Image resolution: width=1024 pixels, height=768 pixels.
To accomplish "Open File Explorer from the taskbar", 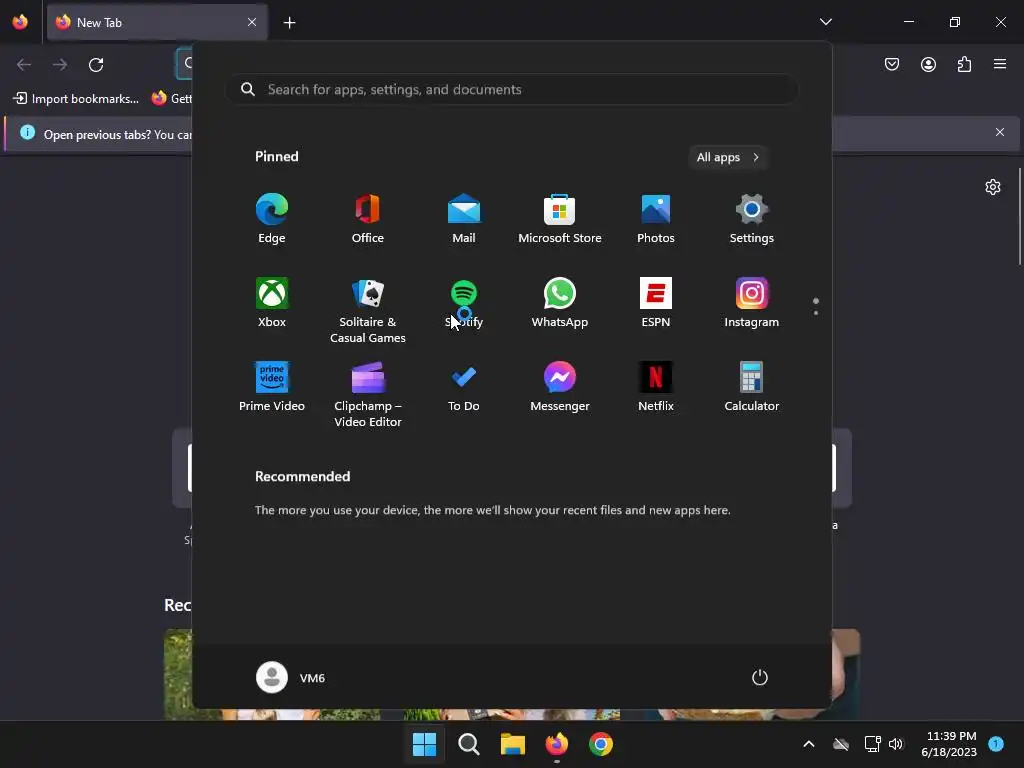I will [513, 744].
